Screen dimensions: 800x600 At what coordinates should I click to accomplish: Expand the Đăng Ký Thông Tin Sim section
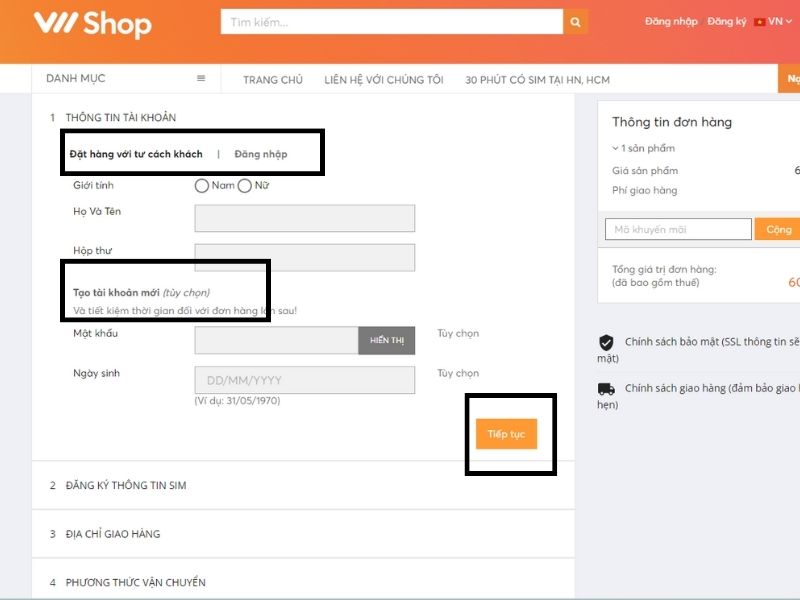coord(125,485)
